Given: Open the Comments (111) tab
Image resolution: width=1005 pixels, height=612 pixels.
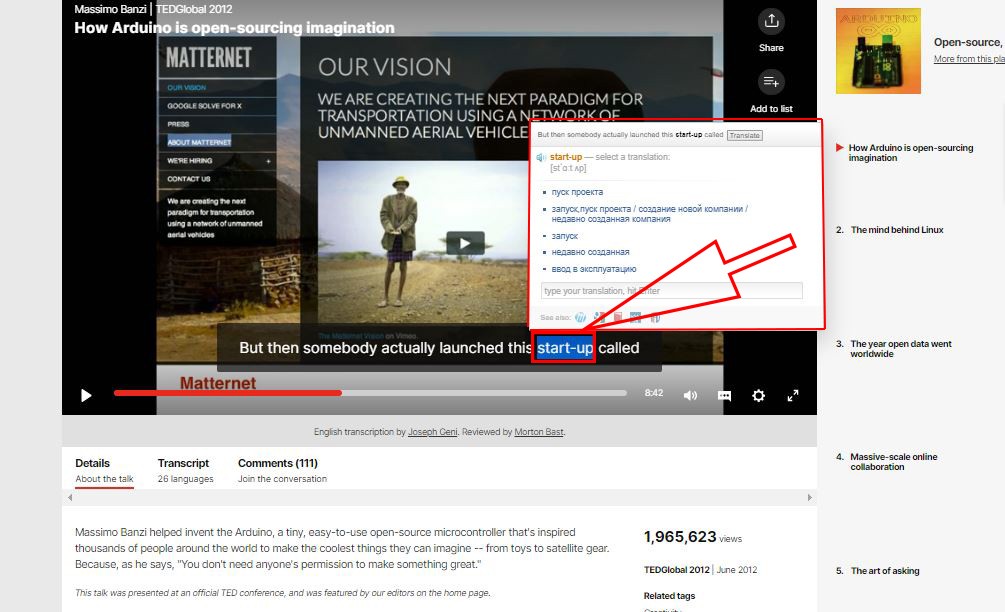Looking at the screenshot, I should coord(282,470).
